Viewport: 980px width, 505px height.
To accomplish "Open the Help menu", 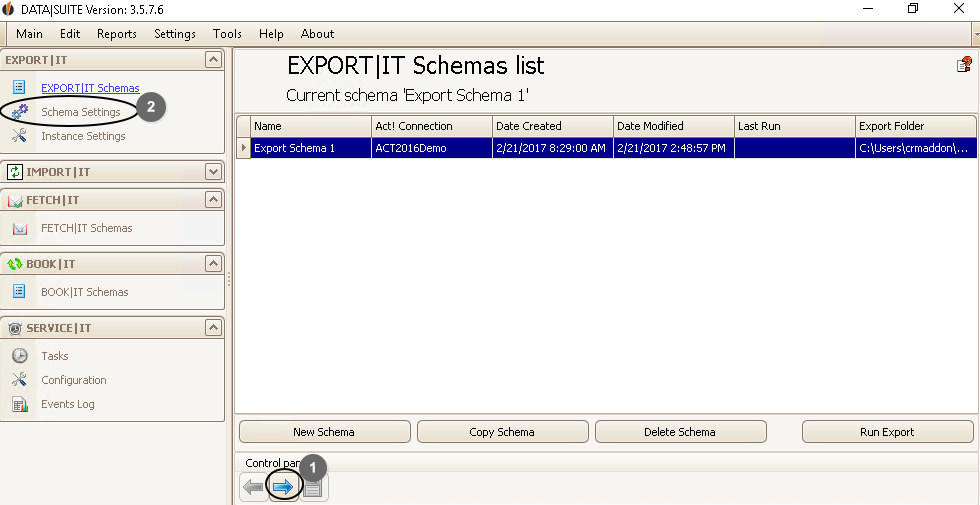I will (271, 34).
